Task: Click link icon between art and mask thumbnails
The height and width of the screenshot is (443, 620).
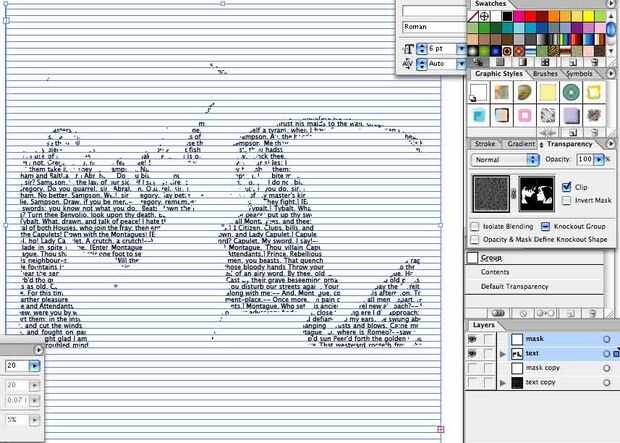Action: (514, 194)
